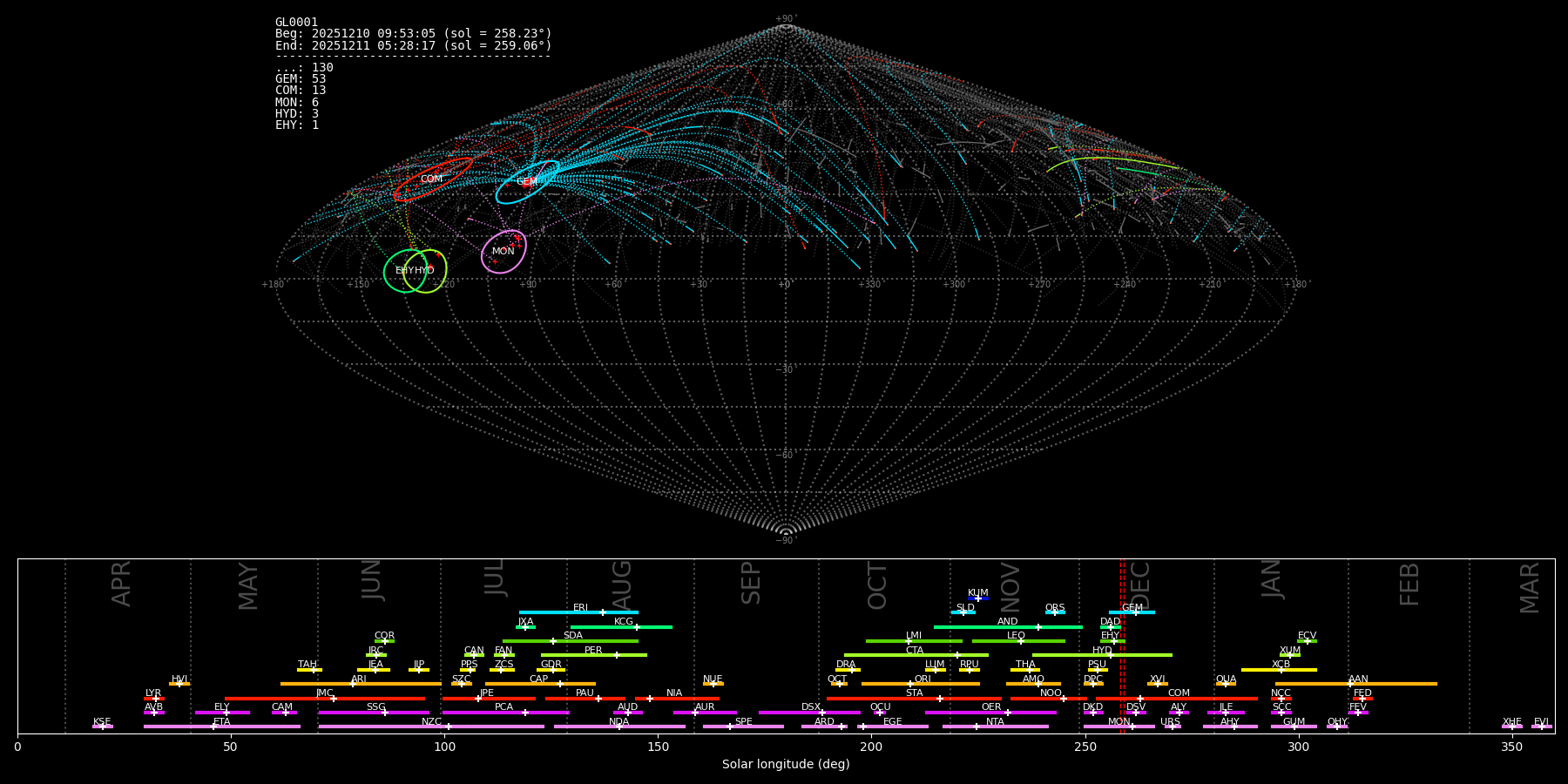Click the 'End: 20251211 05:28:17' line
The width and height of the screenshot is (1568, 784).
pyautogui.click(x=414, y=45)
